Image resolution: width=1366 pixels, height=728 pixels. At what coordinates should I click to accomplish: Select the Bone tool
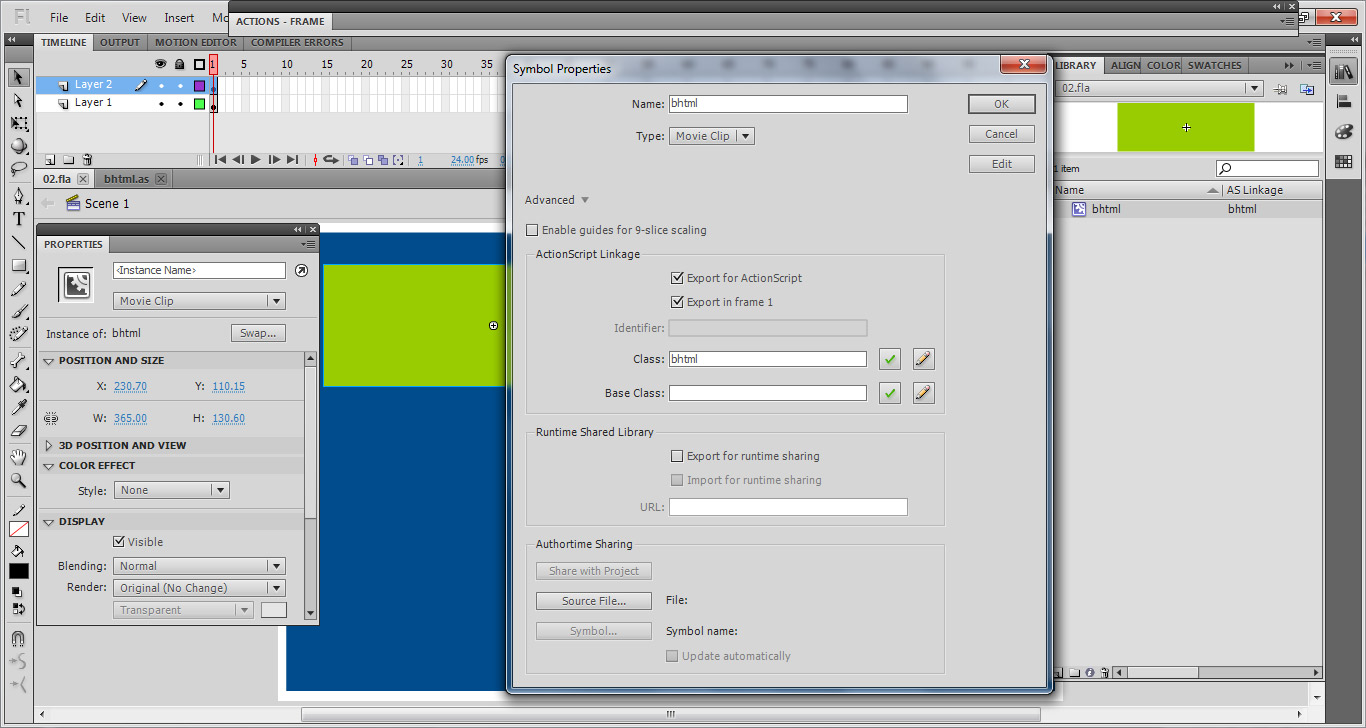click(x=18, y=361)
